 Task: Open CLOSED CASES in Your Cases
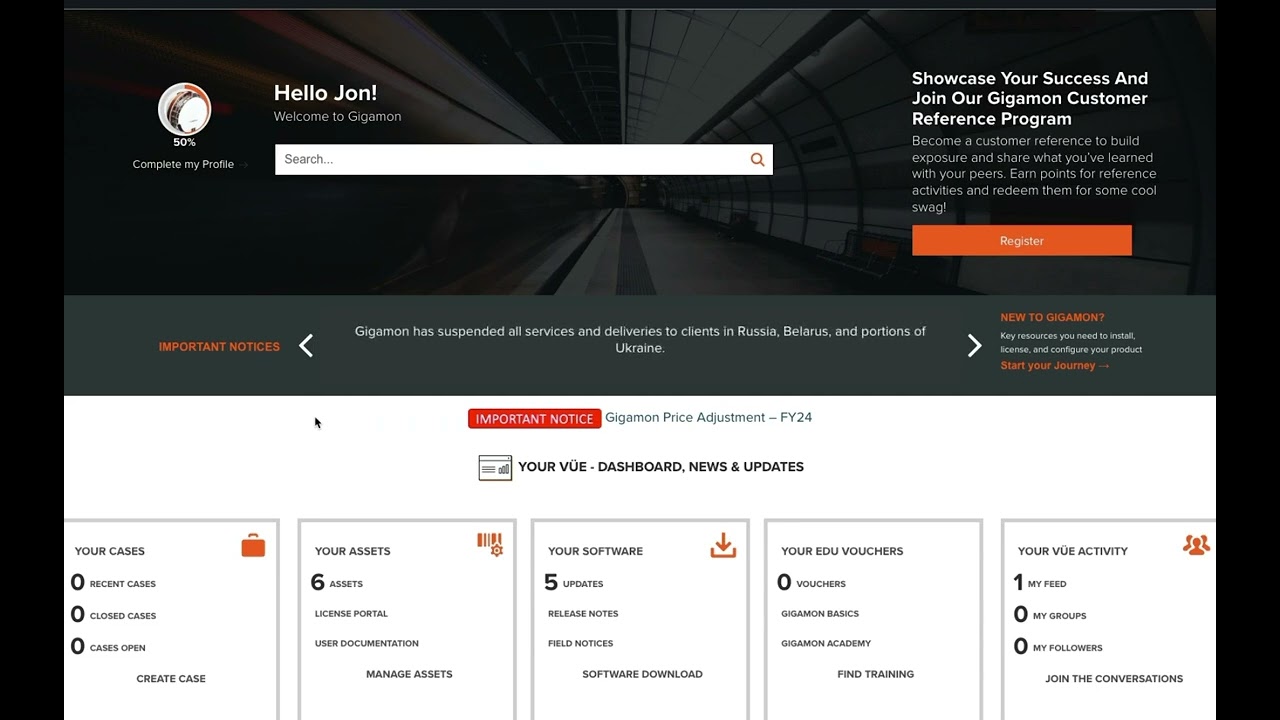113,615
